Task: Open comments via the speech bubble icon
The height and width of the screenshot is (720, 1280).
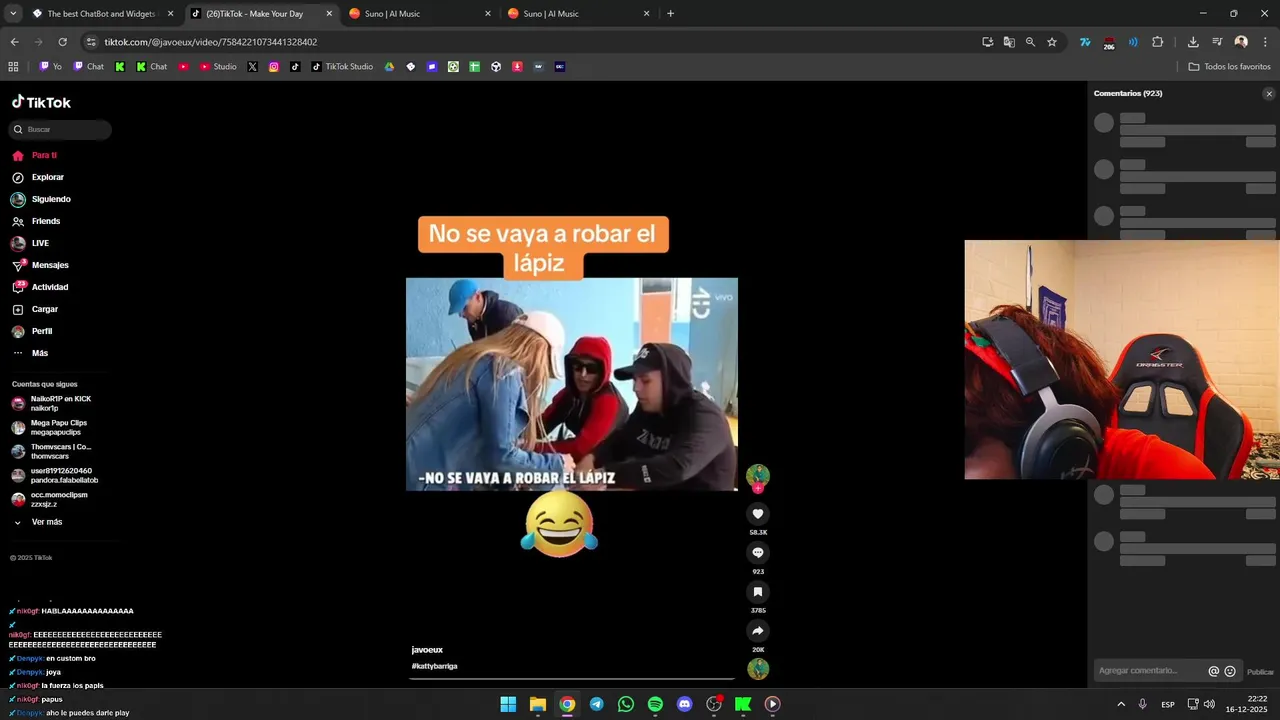Action: point(758,553)
